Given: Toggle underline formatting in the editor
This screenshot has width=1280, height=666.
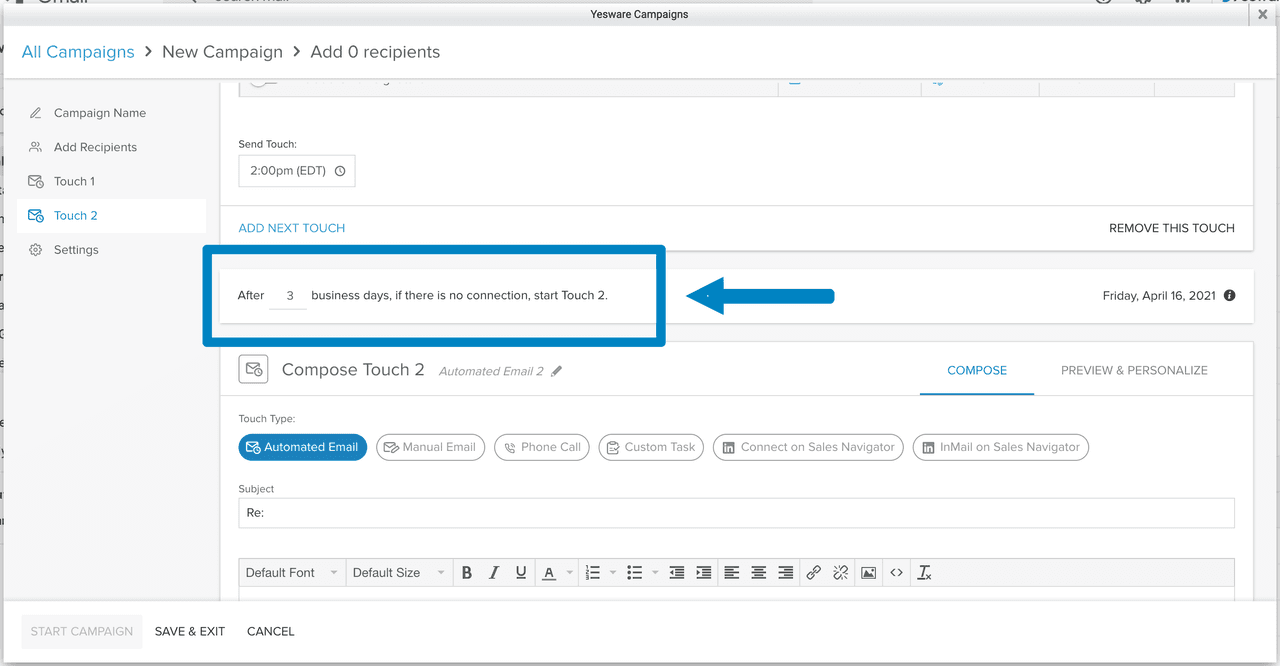Looking at the screenshot, I should [521, 573].
